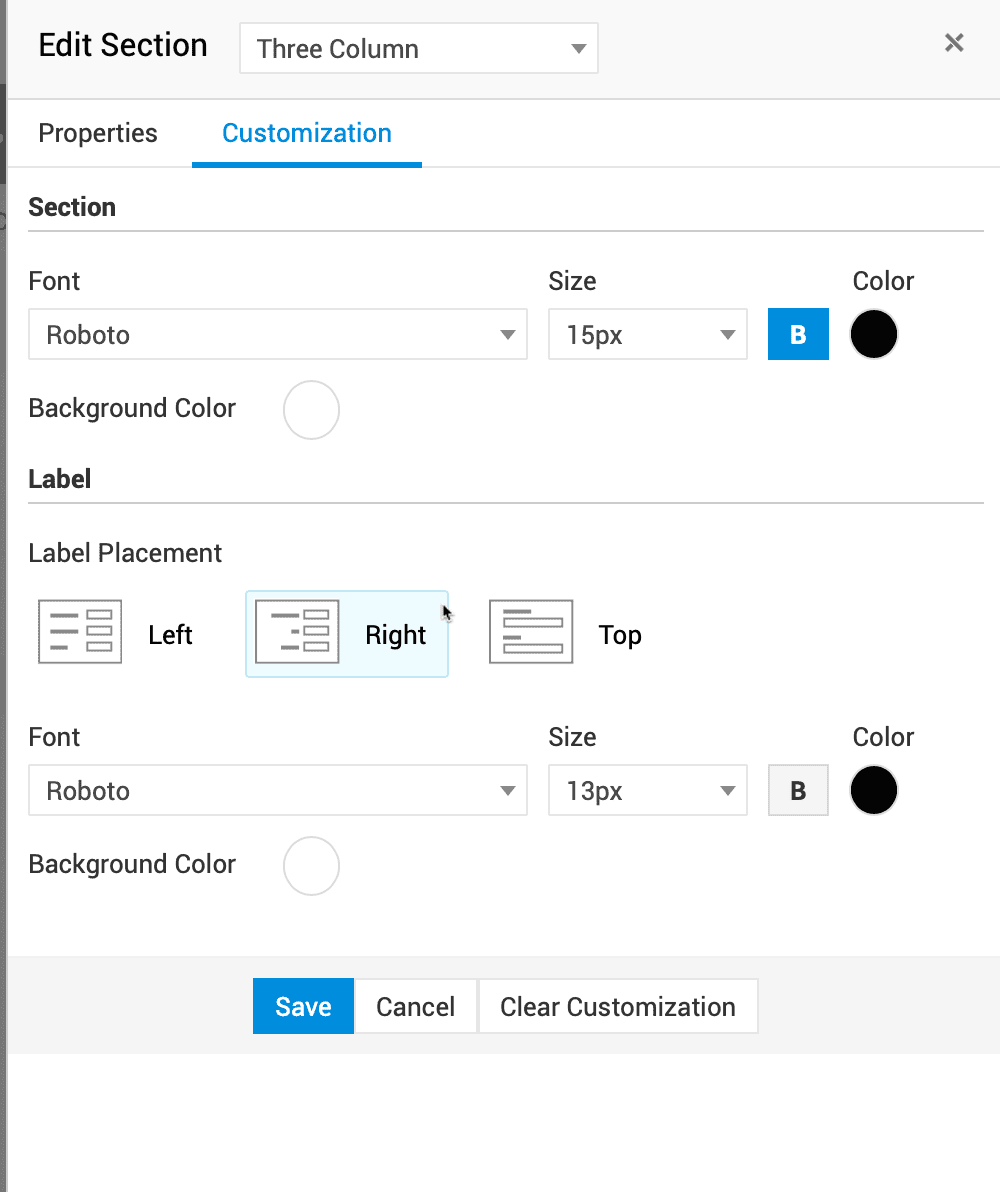This screenshot has width=1000, height=1192.
Task: Pick the Top label placement icon
Action: pyautogui.click(x=531, y=632)
